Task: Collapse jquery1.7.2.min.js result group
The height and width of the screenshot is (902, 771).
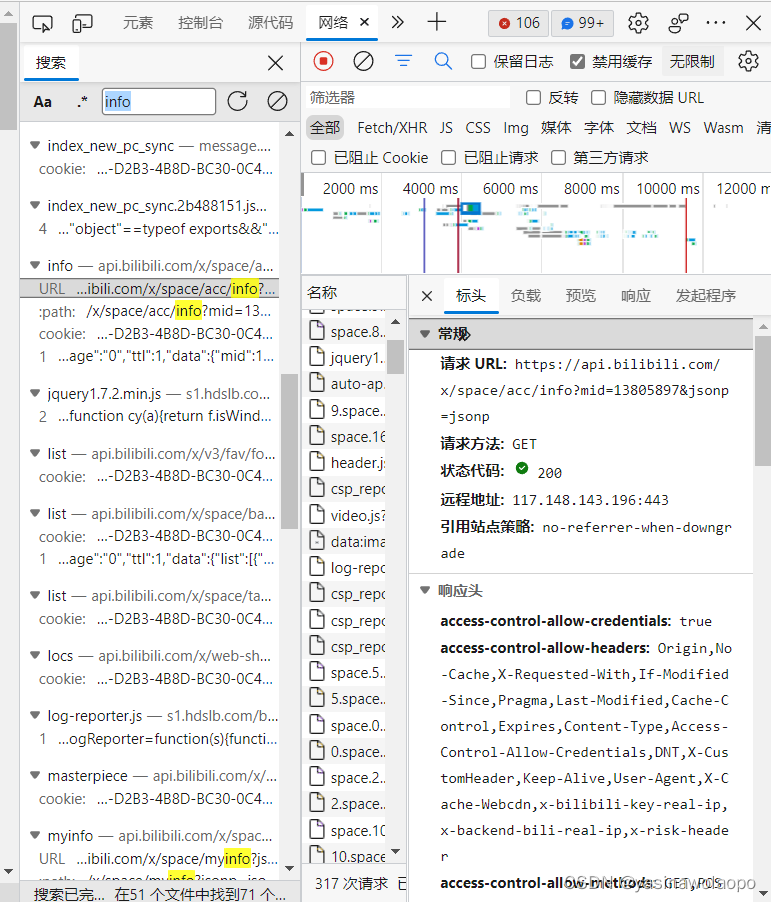Action: click(x=35, y=393)
